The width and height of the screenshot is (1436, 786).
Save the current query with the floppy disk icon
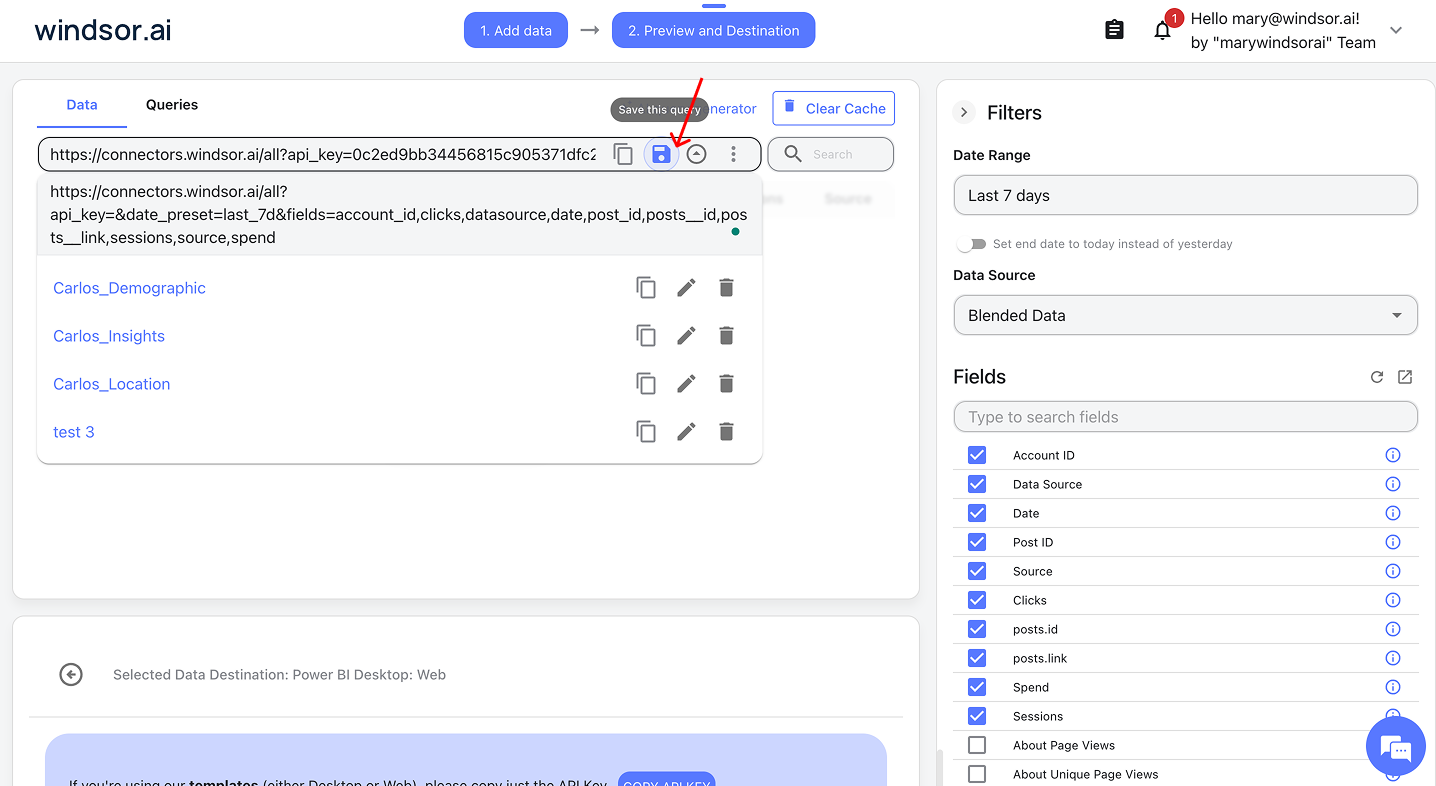click(x=661, y=154)
